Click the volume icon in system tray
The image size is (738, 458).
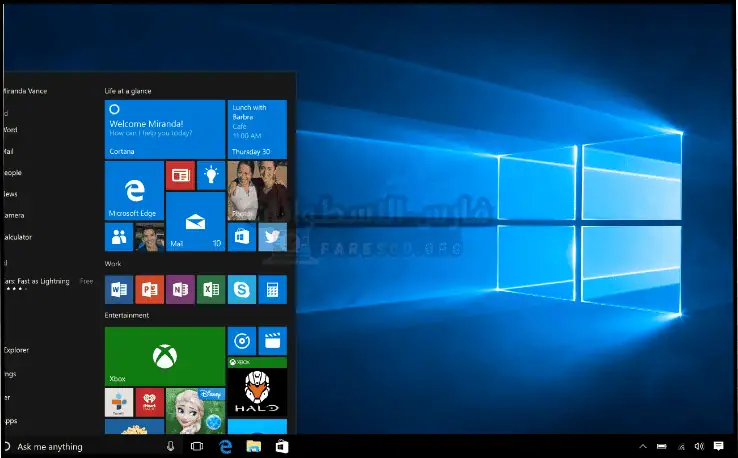coord(699,446)
